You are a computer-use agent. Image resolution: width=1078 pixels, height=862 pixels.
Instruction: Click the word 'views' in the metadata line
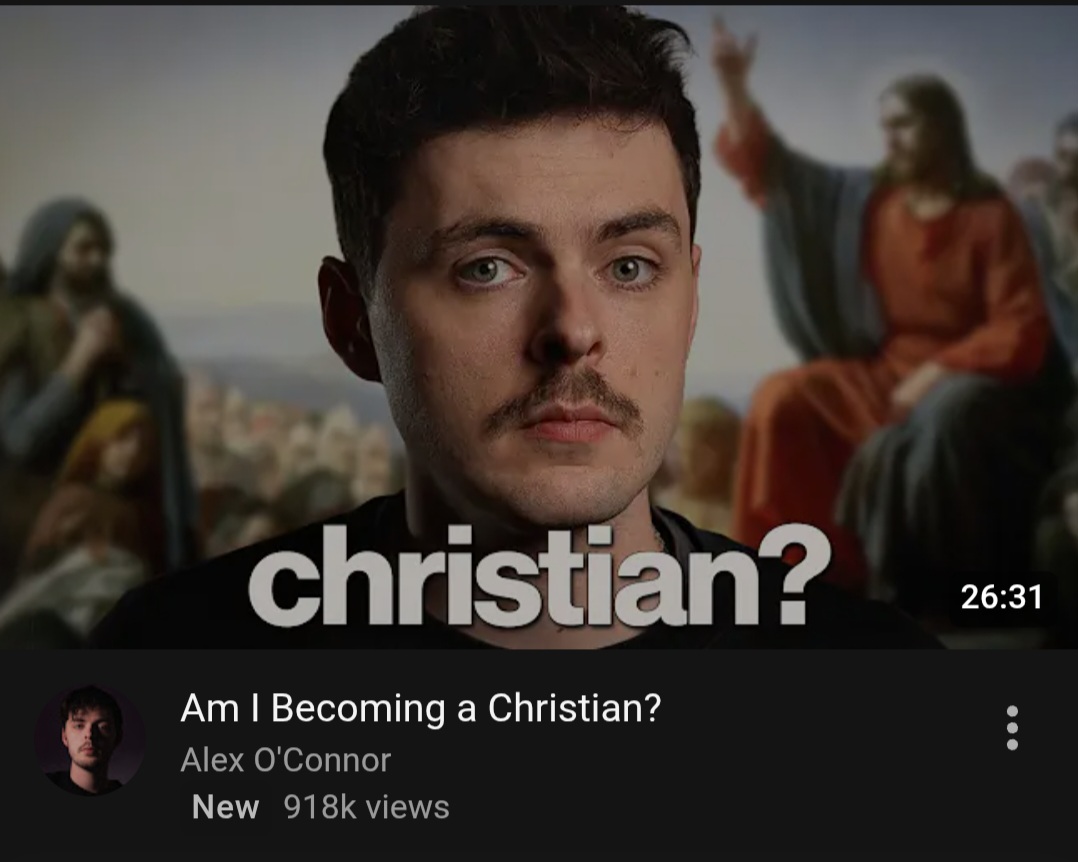tap(407, 808)
